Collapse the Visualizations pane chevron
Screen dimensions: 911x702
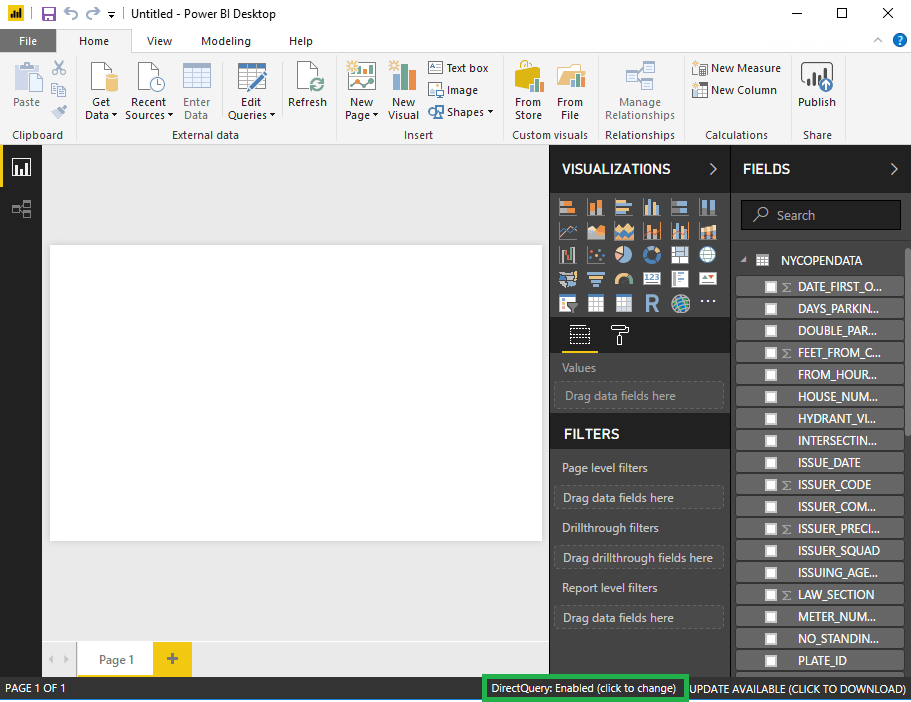click(x=713, y=170)
